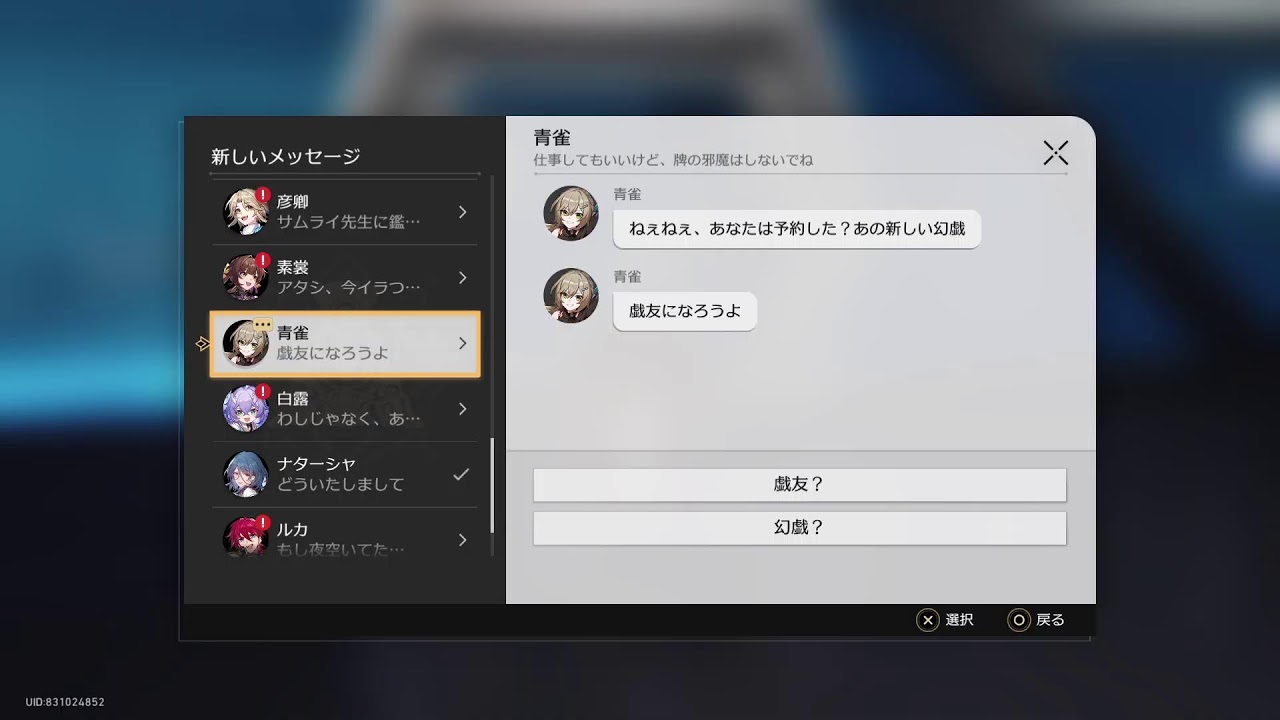Click the message list scrollbar
The image size is (1280, 720).
pos(492,485)
